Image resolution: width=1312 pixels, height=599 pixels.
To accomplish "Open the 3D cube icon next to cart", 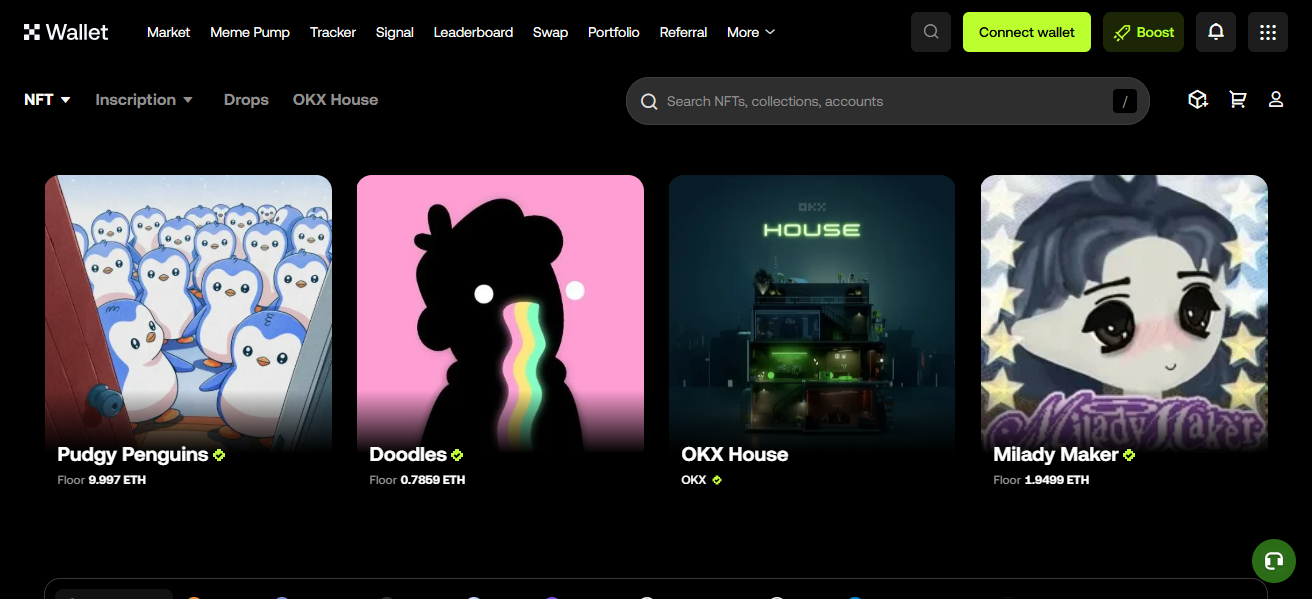I will (x=1198, y=100).
